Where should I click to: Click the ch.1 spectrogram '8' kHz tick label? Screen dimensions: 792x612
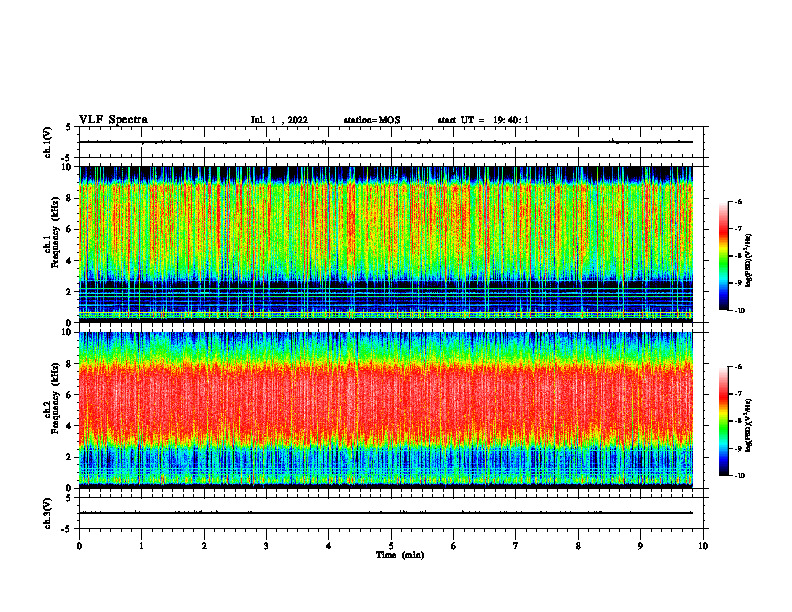click(69, 198)
